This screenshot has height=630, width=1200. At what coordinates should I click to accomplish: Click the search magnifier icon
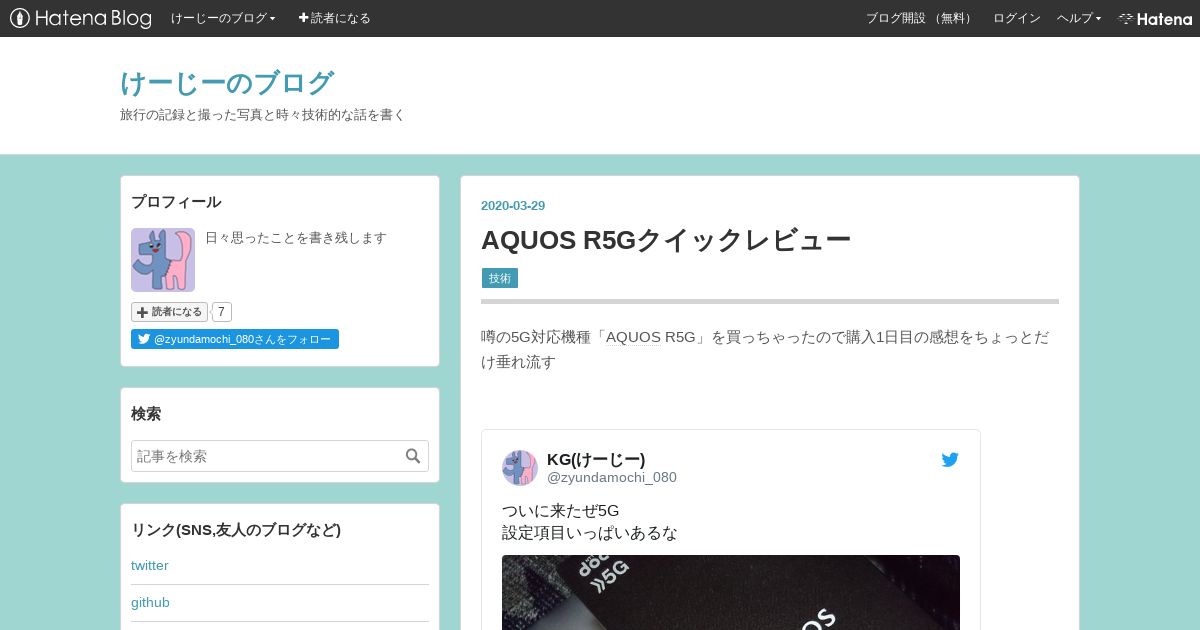click(413, 456)
